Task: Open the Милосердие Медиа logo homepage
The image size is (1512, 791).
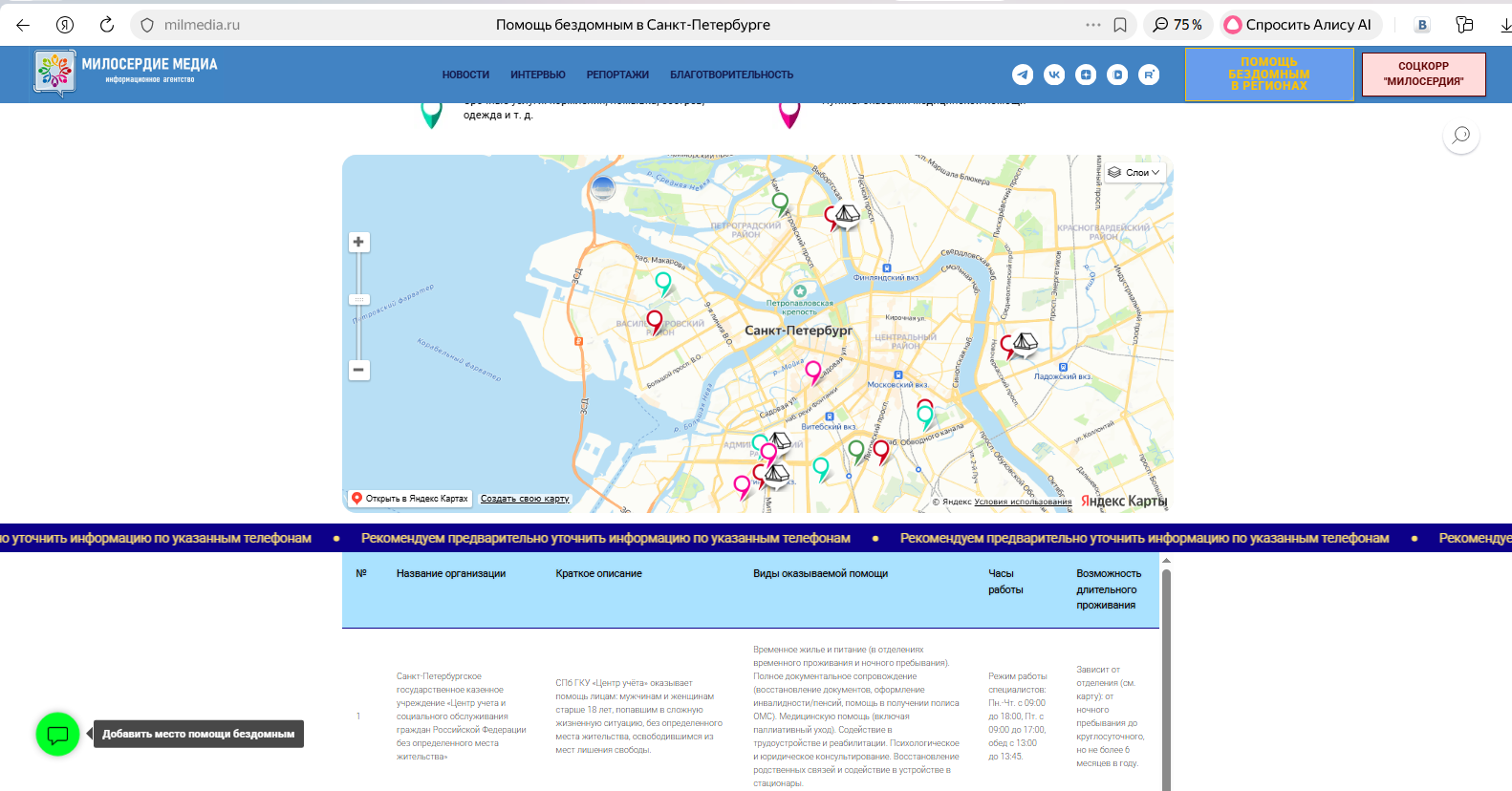Action: (126, 73)
